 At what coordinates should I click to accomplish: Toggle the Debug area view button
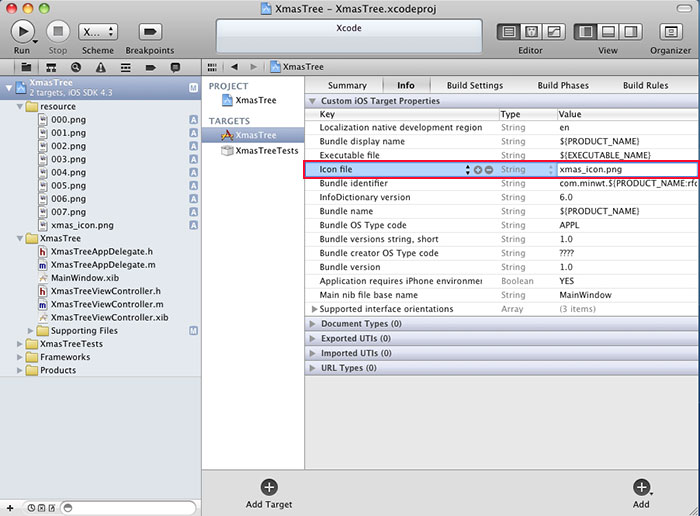pyautogui.click(x=608, y=32)
